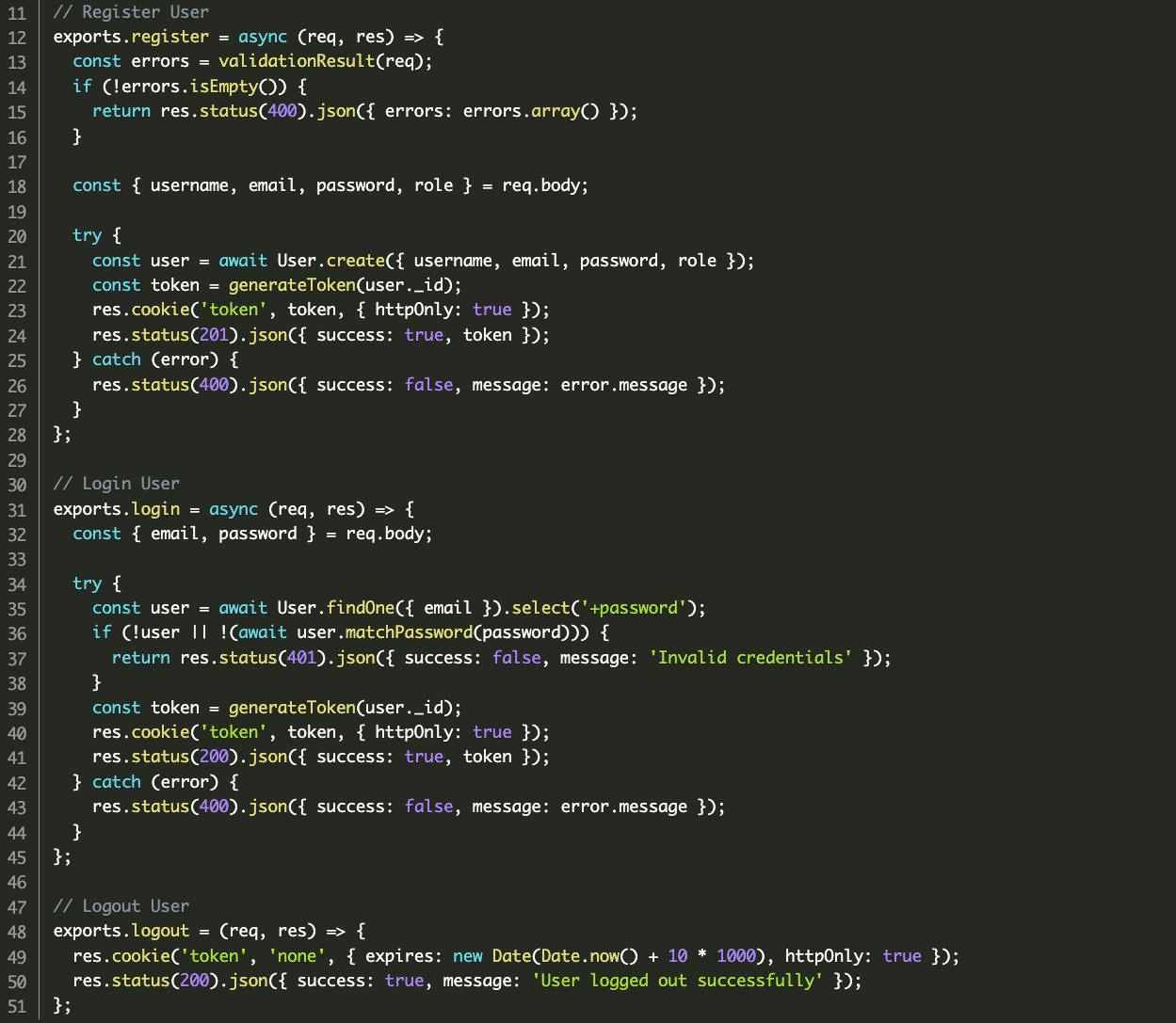Click line number 31 in the gutter
Screen dimensions: 1176x1023
tap(17, 509)
